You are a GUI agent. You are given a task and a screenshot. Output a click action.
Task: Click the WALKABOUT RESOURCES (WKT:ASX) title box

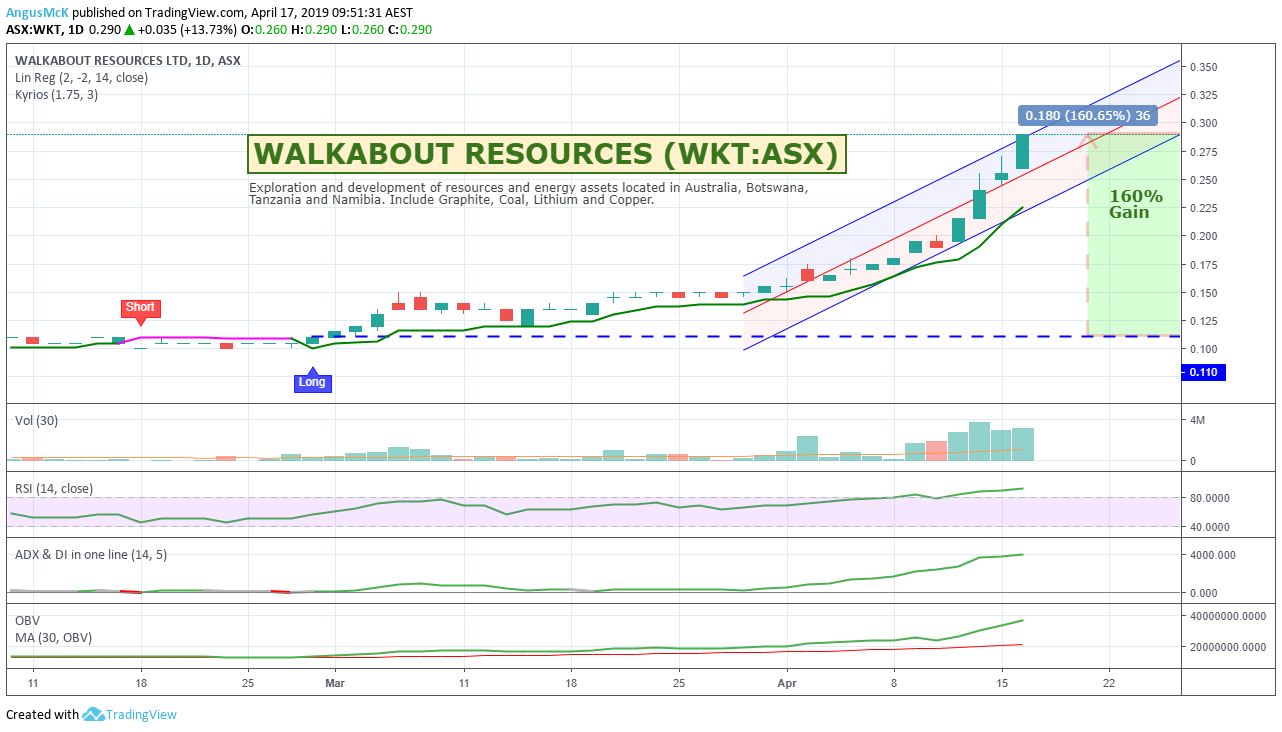pos(547,154)
